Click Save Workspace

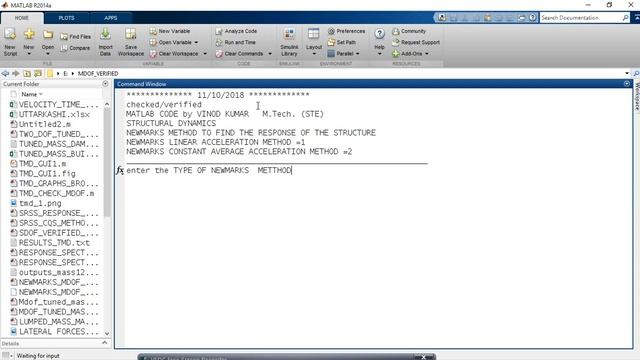tap(131, 42)
